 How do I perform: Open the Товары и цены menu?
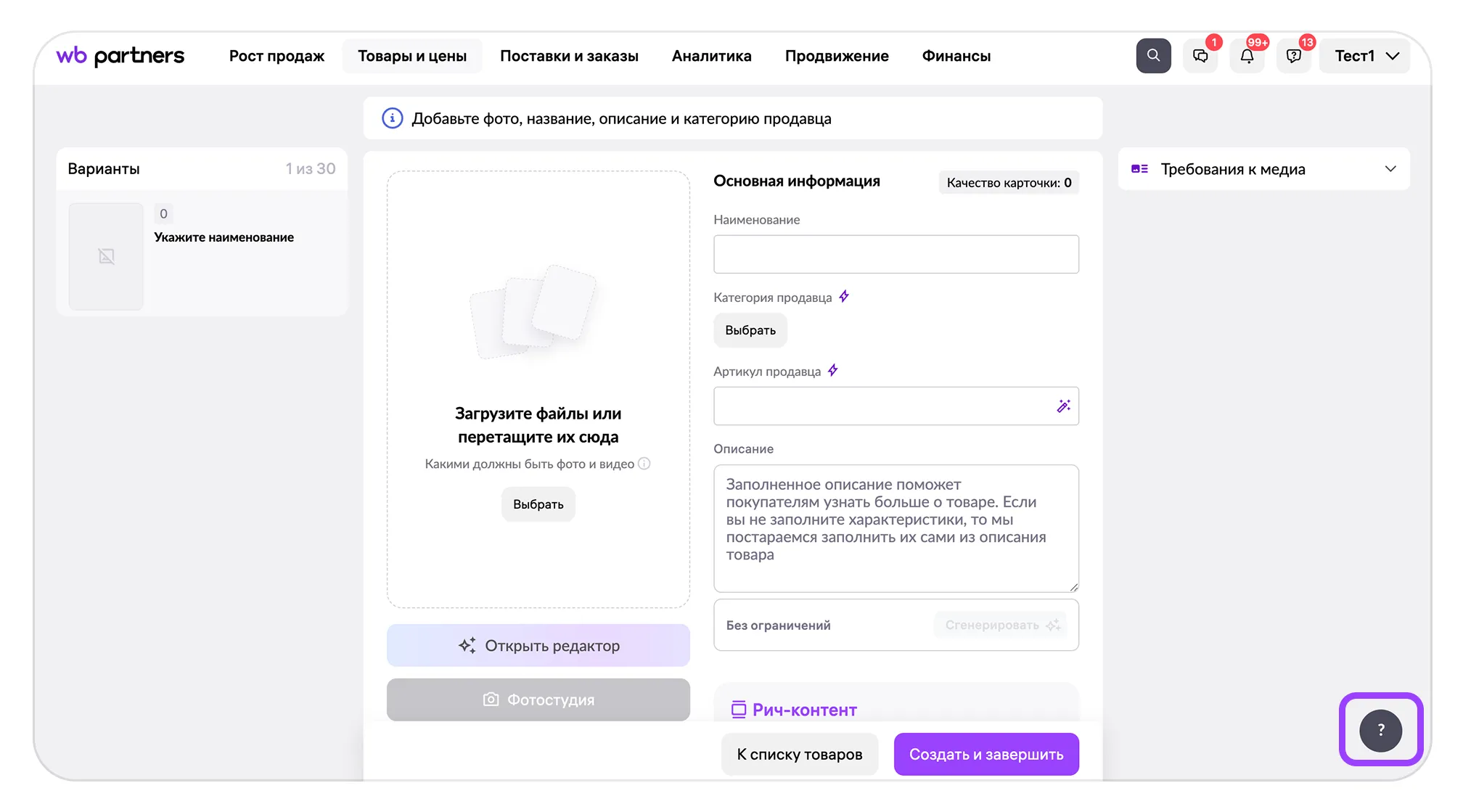click(412, 56)
